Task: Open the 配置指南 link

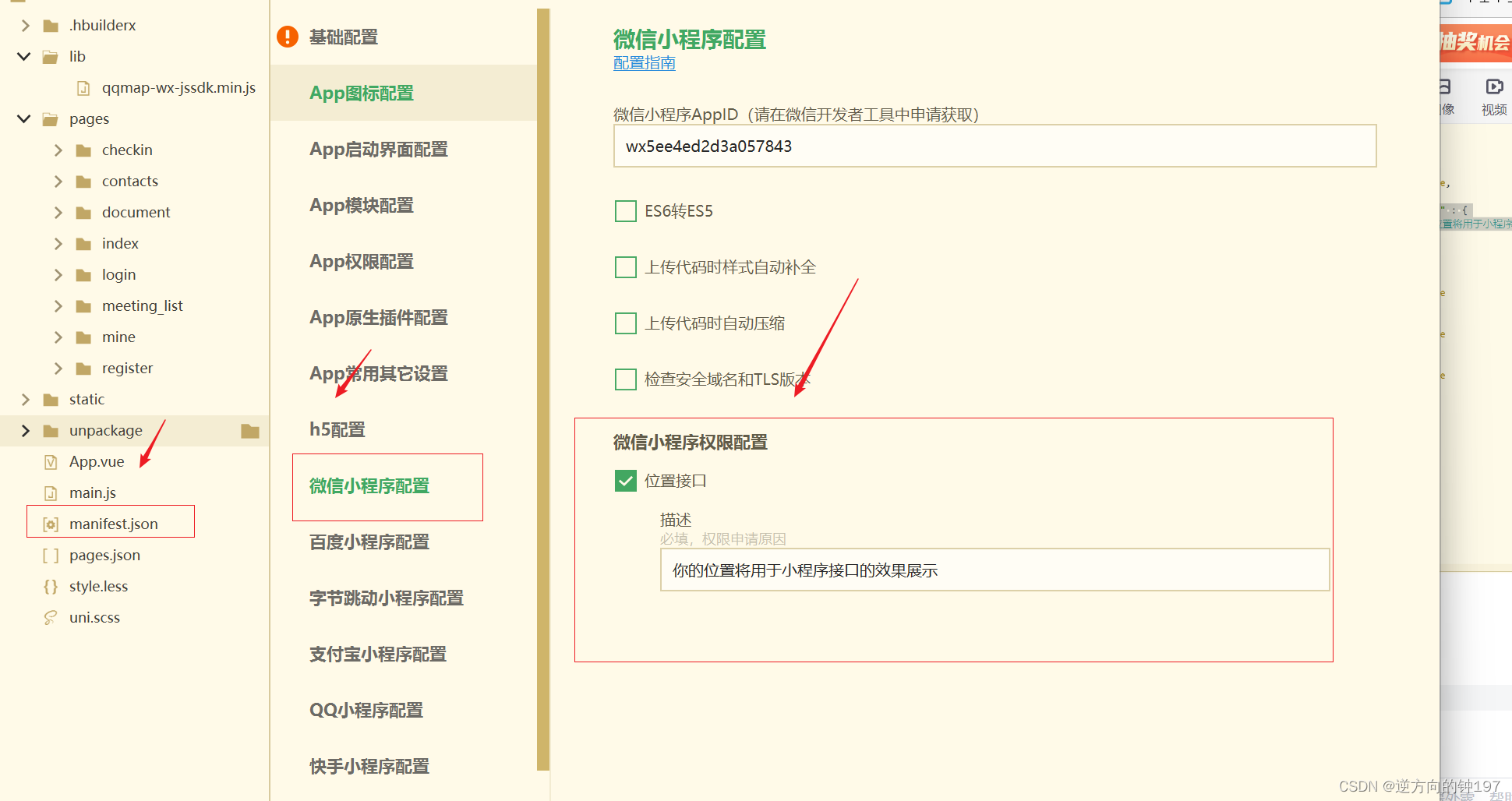Action: pos(644,63)
